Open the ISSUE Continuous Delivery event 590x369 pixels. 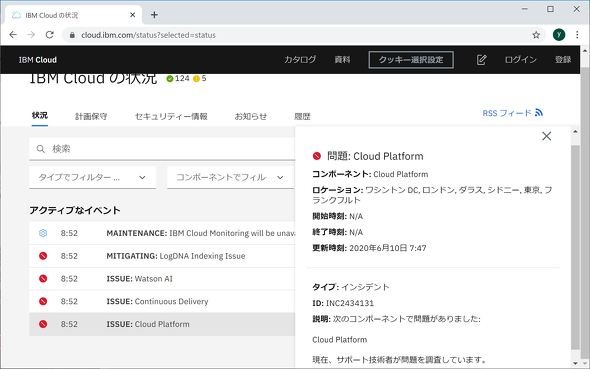[x=162, y=301]
